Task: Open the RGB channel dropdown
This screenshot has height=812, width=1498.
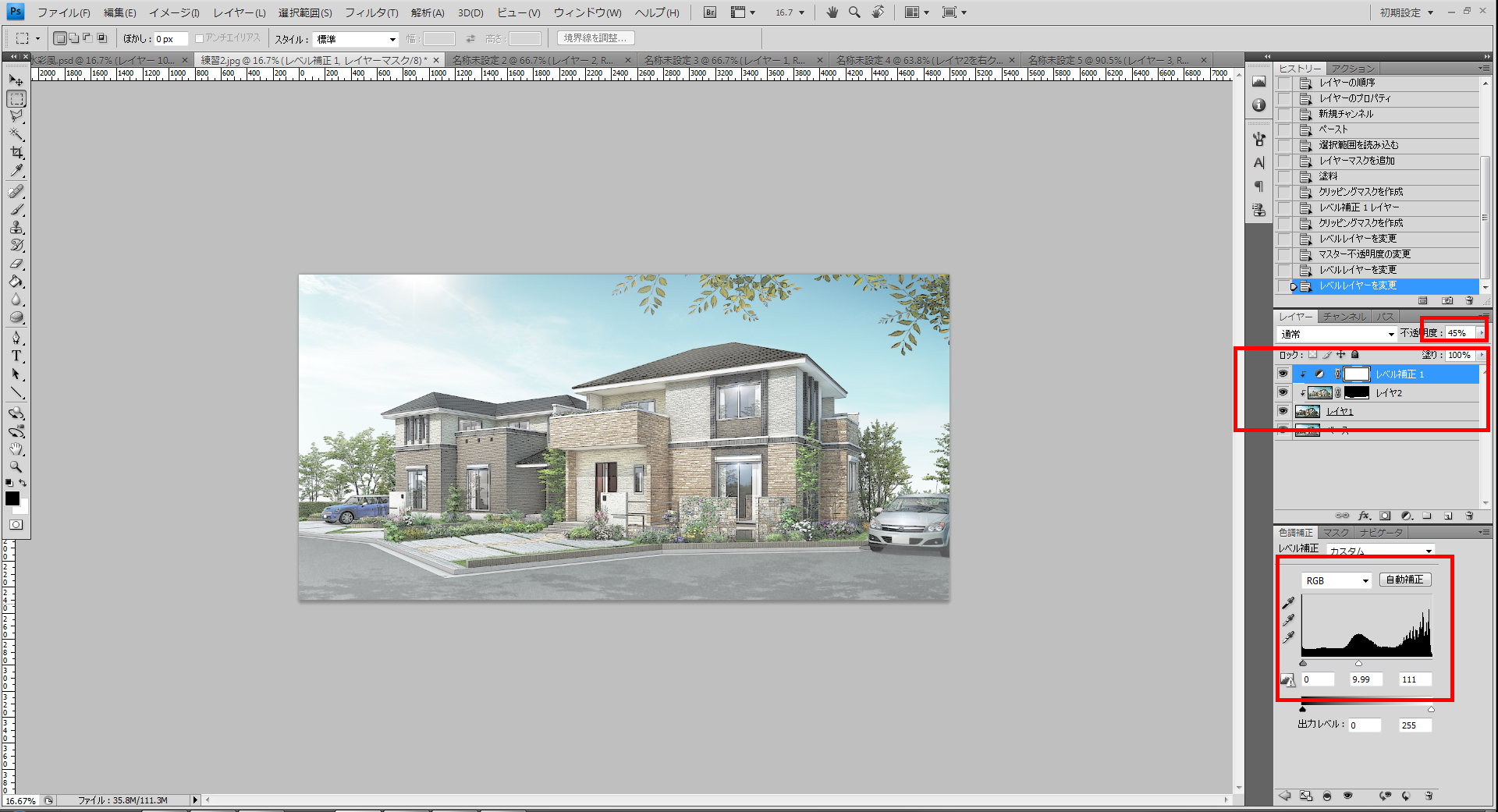Action: (x=1336, y=580)
